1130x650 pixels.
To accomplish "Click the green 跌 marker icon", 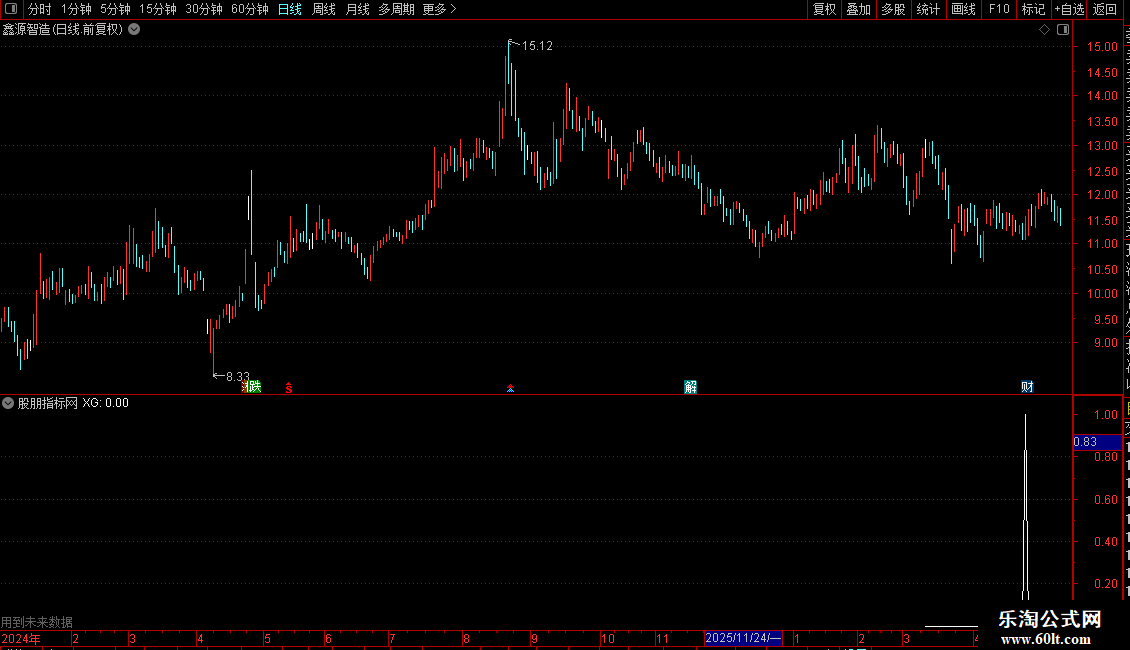I will [x=254, y=387].
